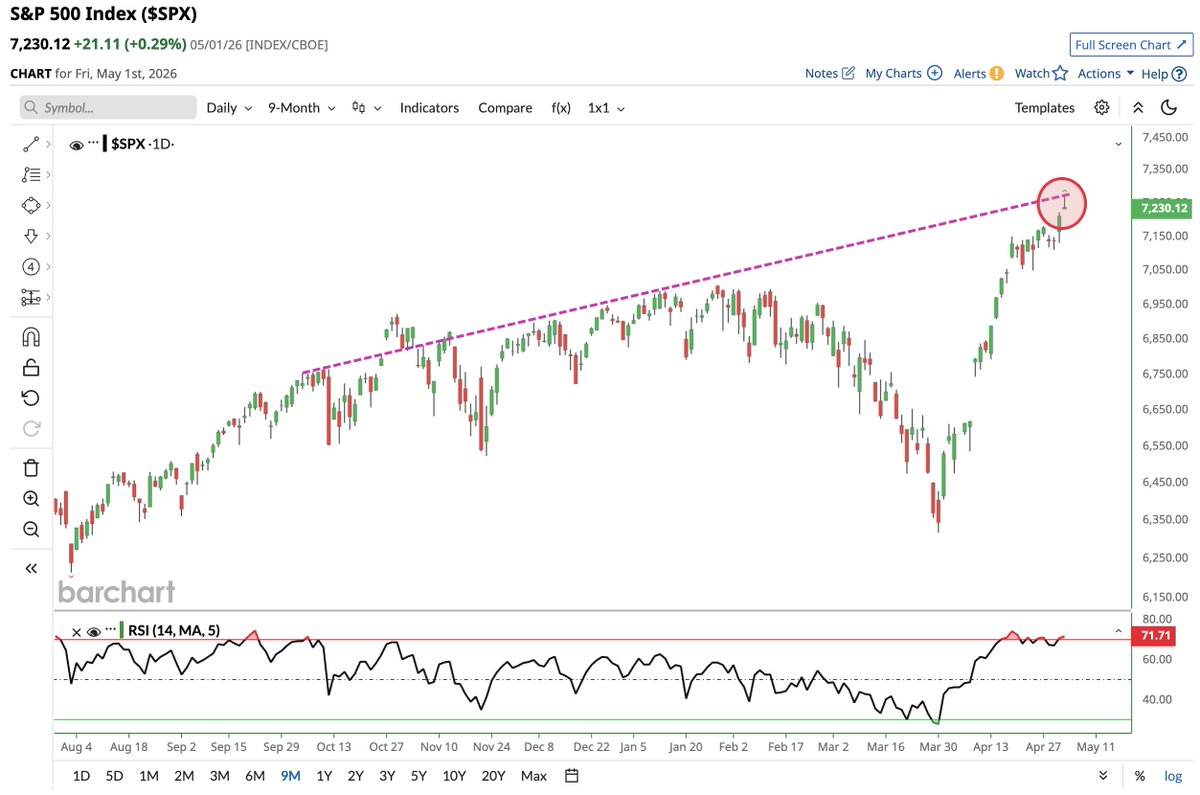Collapse the main chart pane chevron
This screenshot has height=795, width=1200.
pyautogui.click(x=1118, y=145)
